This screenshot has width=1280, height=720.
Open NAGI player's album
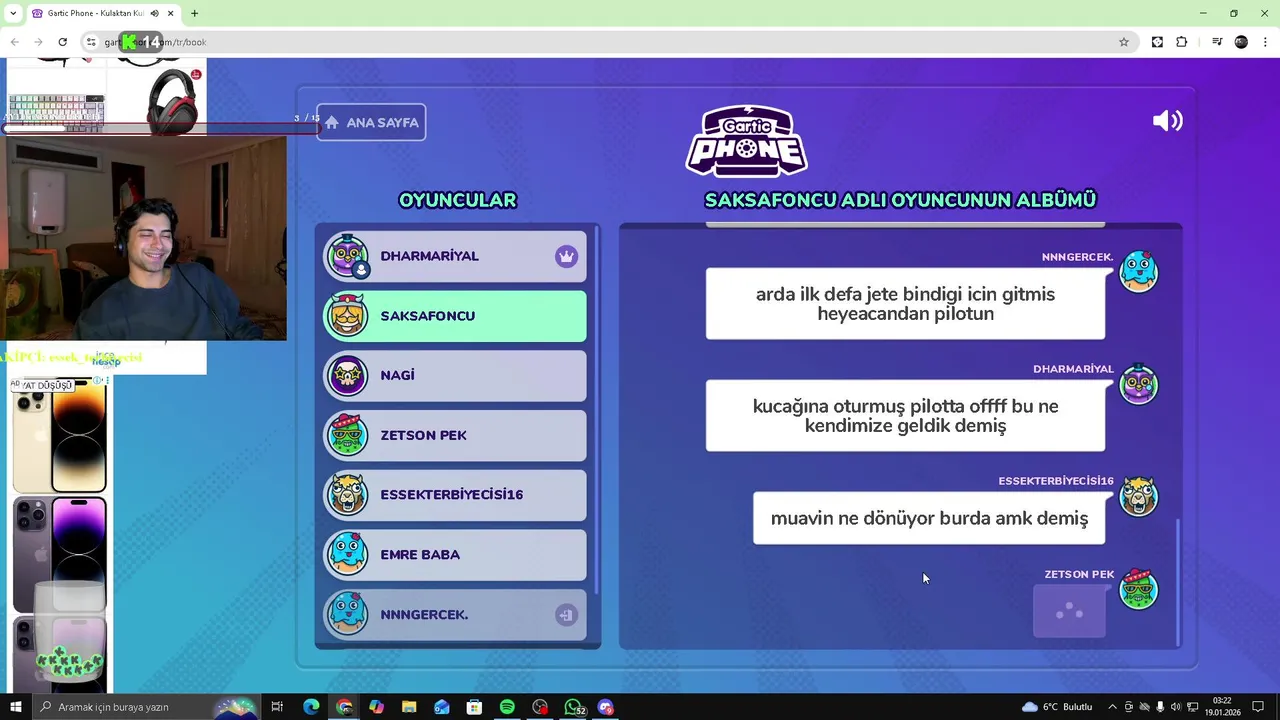coord(455,375)
